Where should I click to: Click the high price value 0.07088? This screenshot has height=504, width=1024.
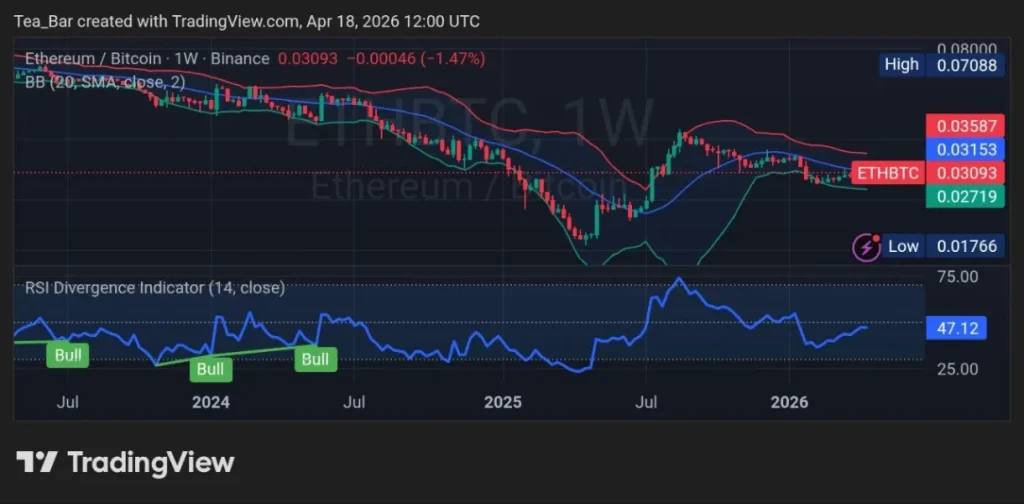point(962,65)
